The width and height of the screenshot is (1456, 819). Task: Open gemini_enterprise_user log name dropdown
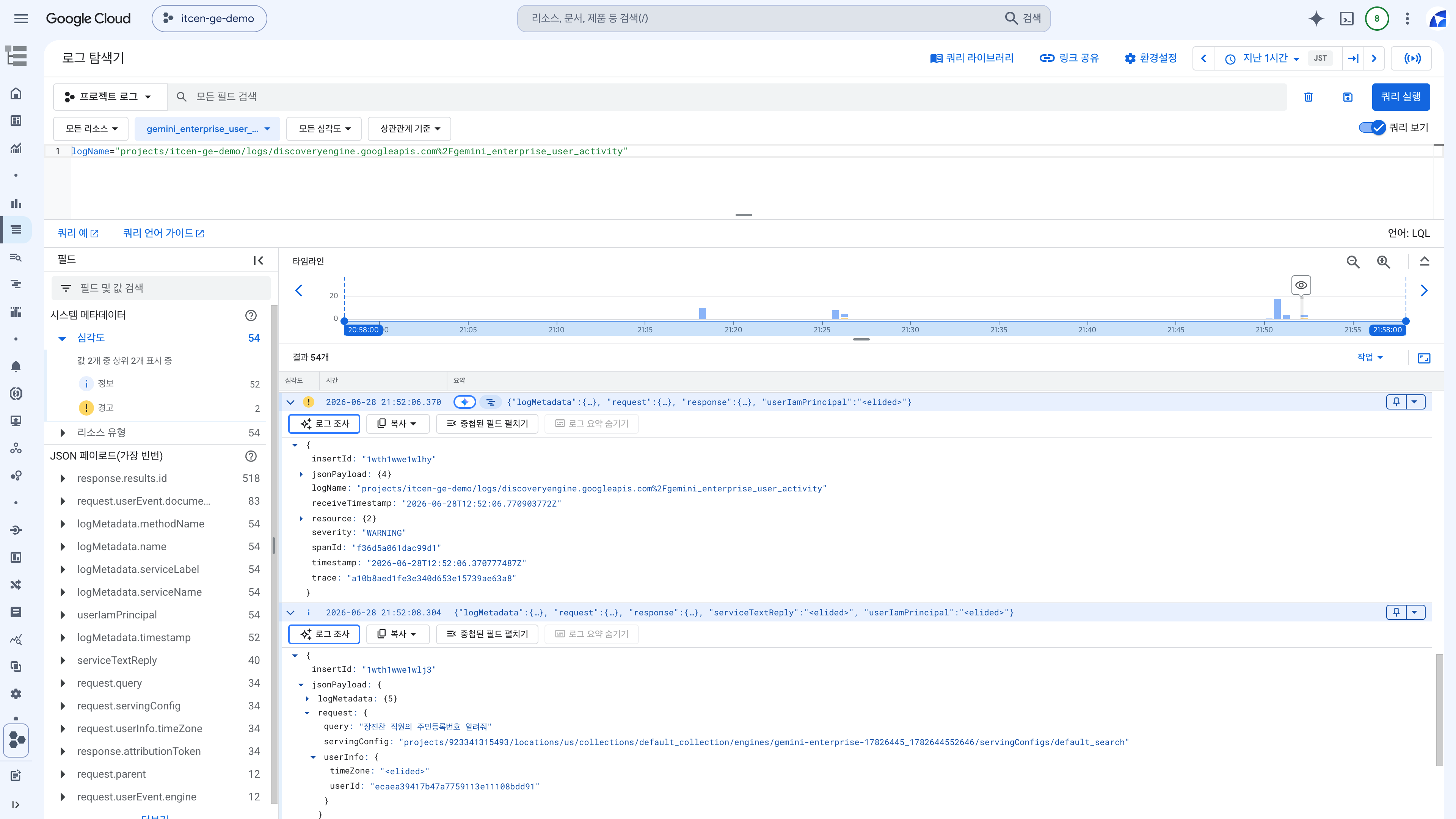pyautogui.click(x=207, y=128)
